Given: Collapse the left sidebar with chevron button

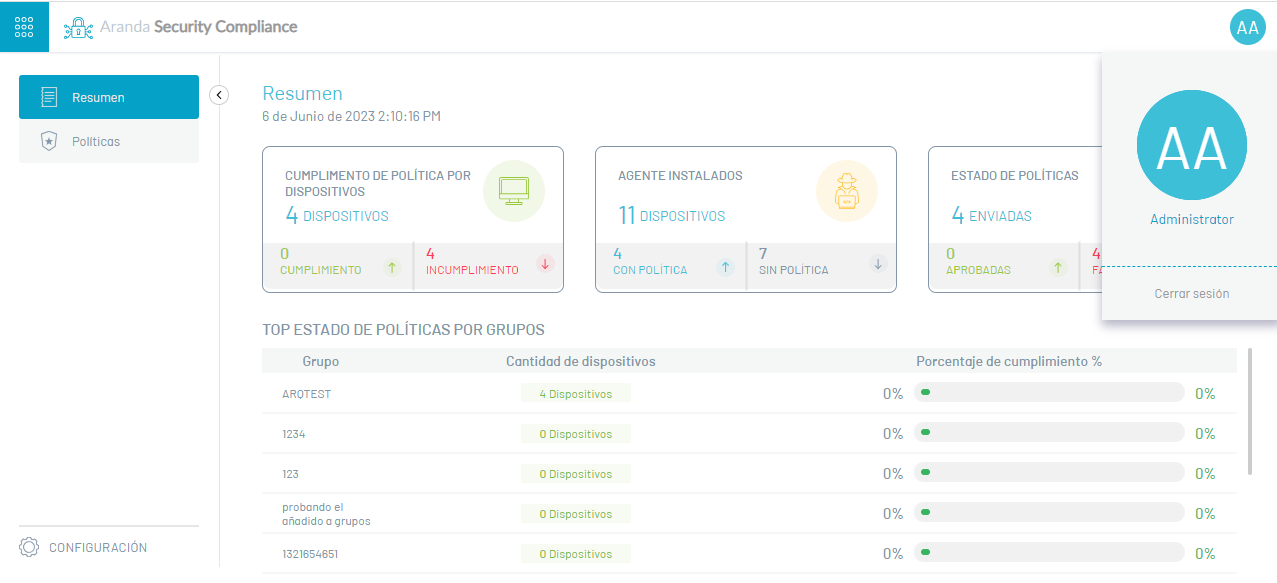Looking at the screenshot, I should [x=219, y=95].
